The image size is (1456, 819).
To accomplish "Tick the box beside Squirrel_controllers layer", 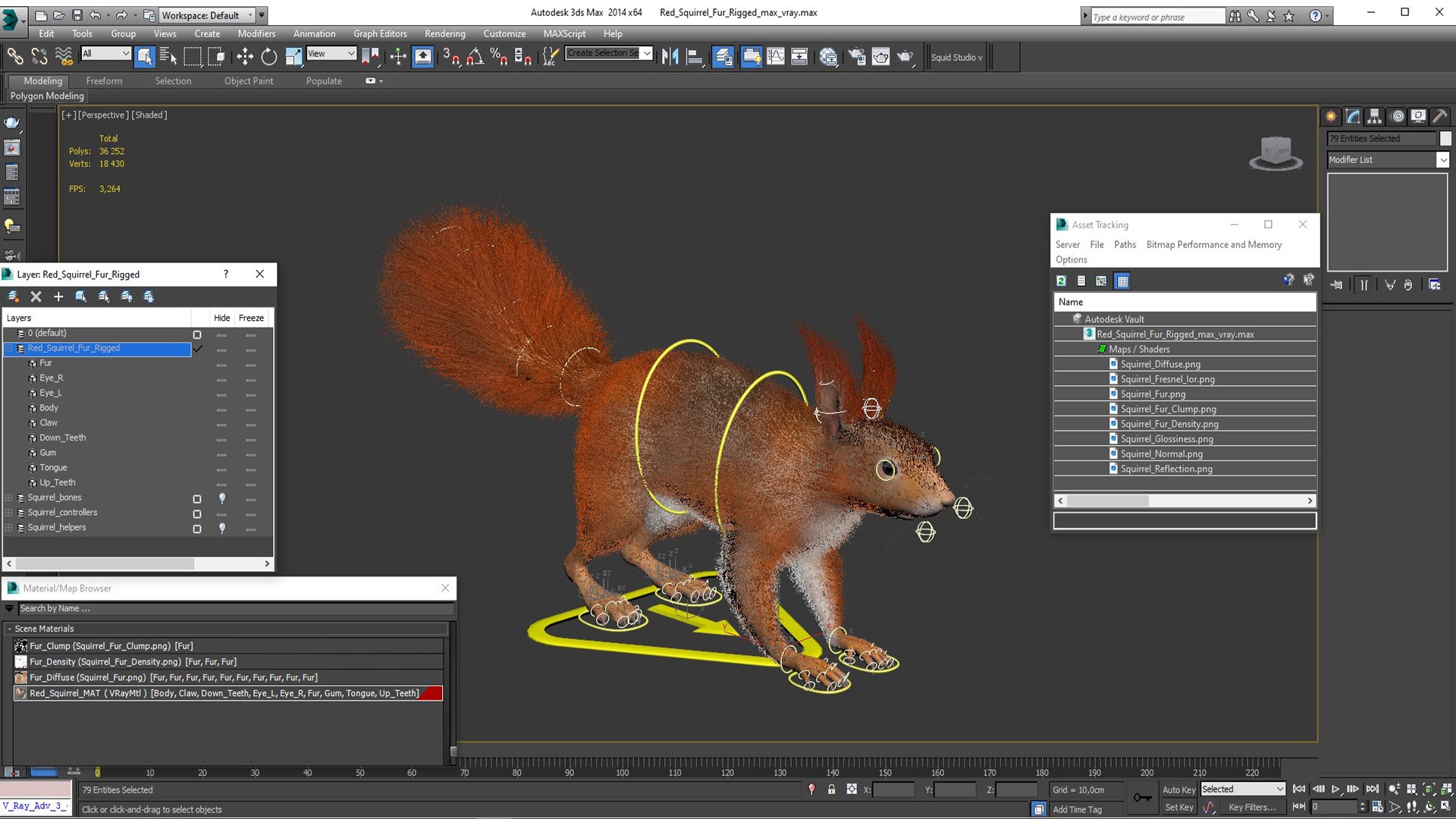I will [x=197, y=514].
